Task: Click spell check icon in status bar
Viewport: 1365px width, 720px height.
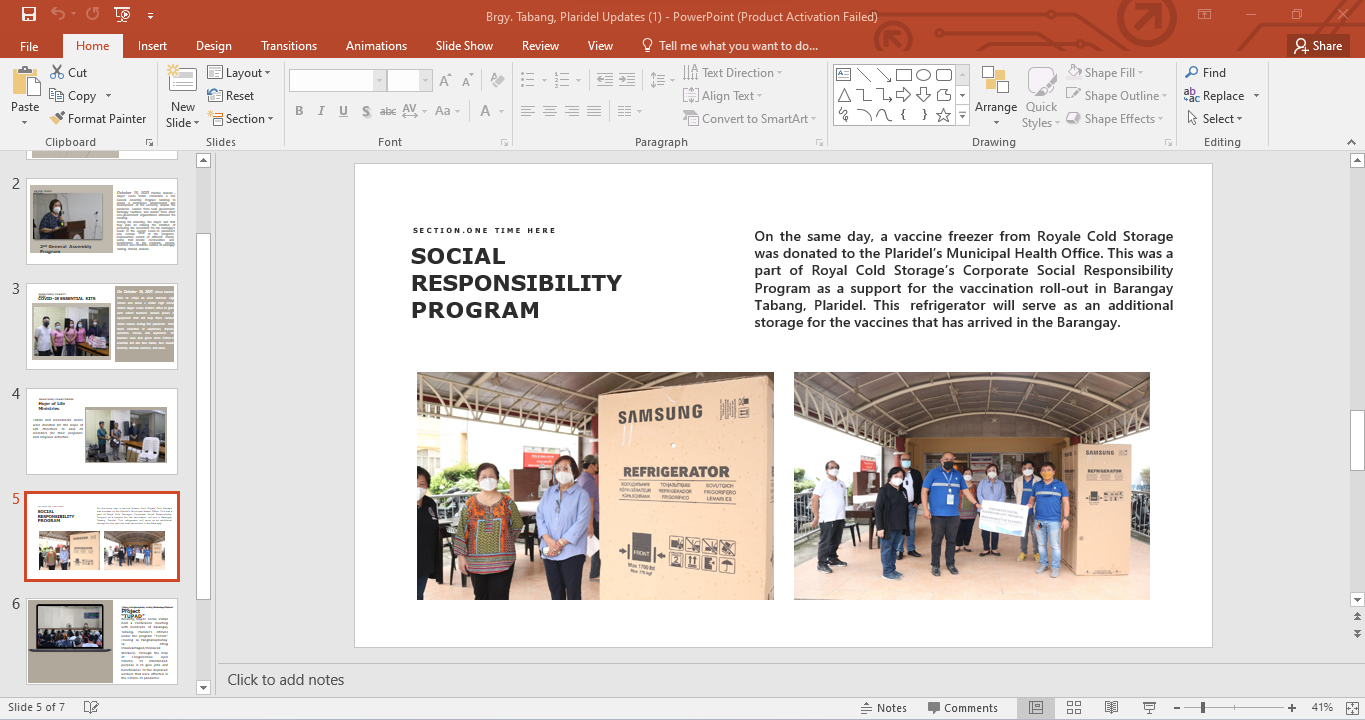Action: [x=91, y=707]
